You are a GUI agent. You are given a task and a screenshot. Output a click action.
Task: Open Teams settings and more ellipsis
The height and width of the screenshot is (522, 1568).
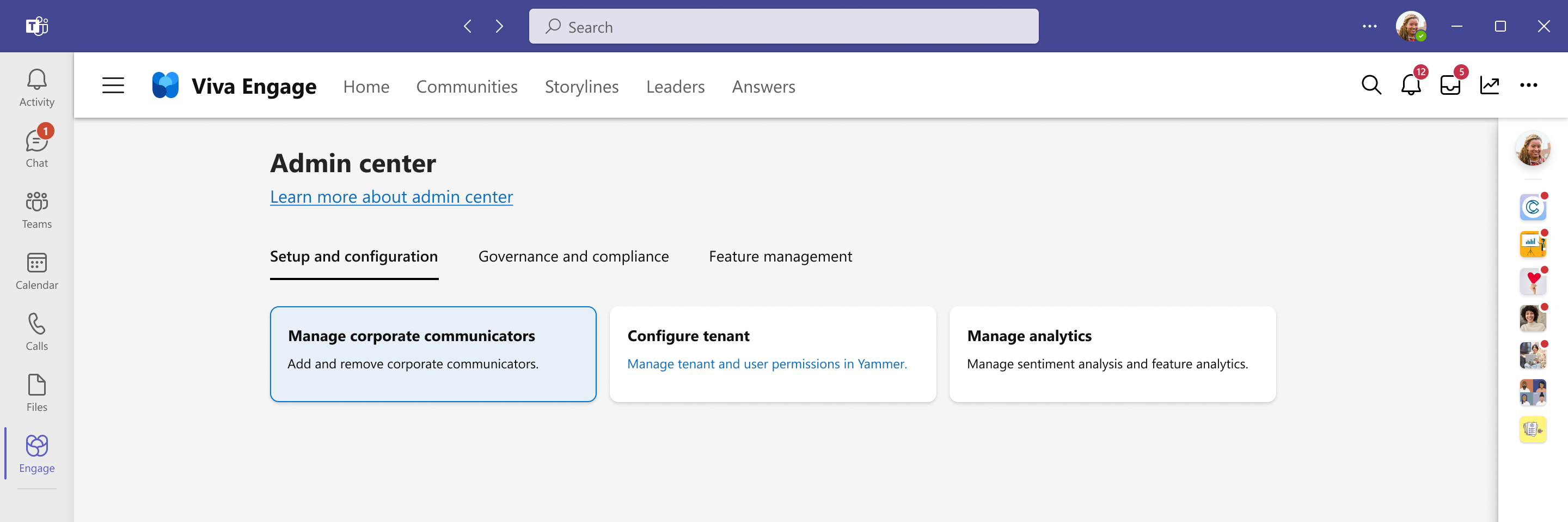tap(1370, 26)
